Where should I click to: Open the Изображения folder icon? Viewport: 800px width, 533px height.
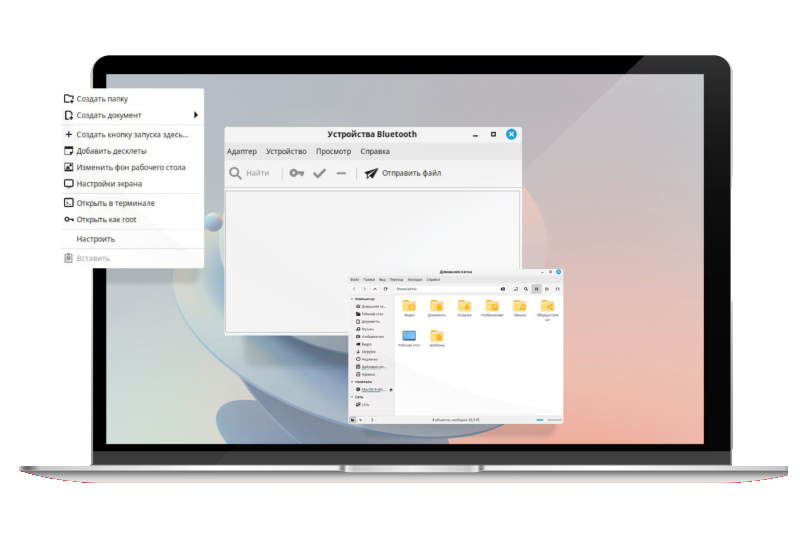coord(492,306)
